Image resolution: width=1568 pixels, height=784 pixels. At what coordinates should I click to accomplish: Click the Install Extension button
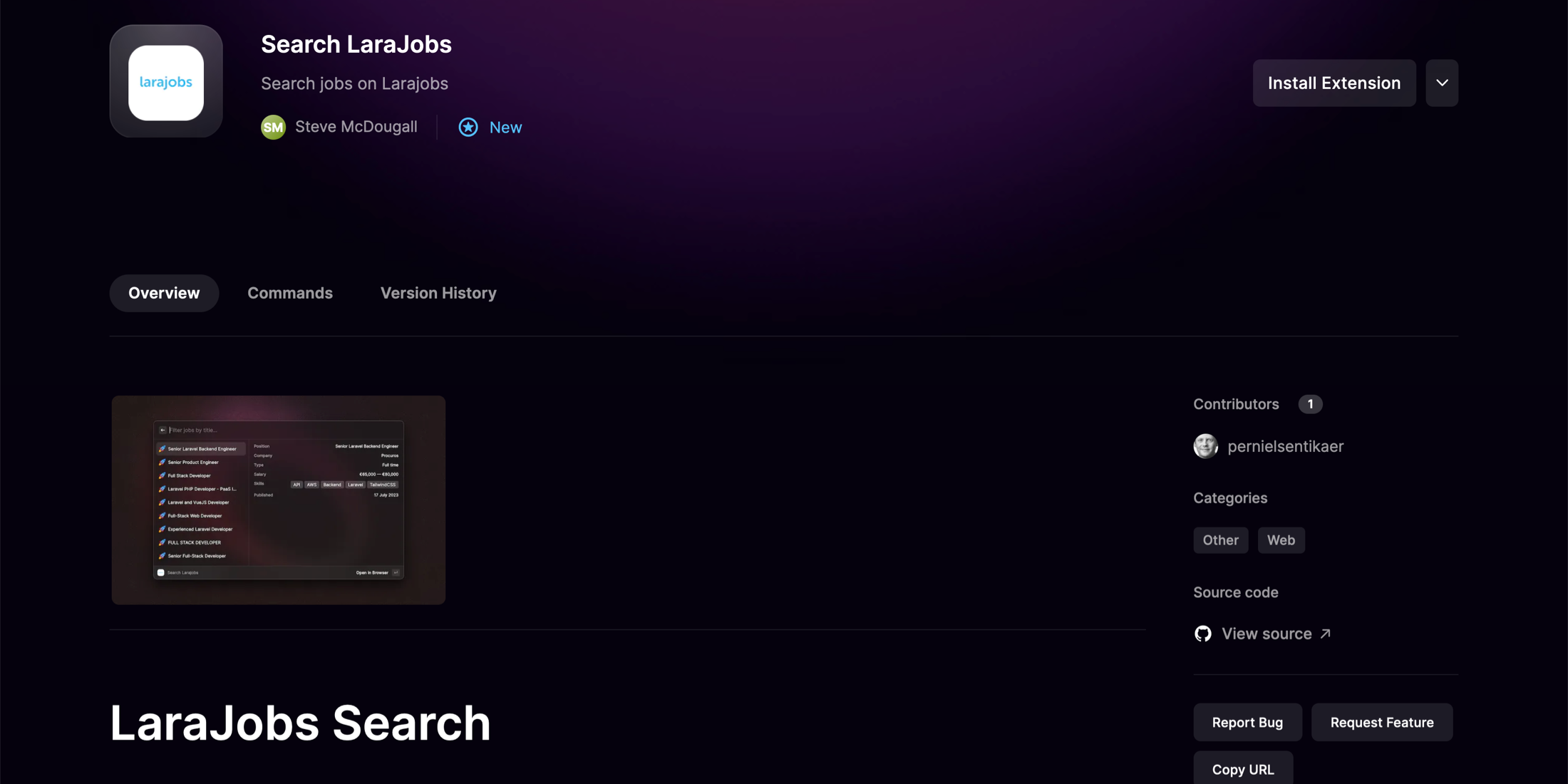1334,83
